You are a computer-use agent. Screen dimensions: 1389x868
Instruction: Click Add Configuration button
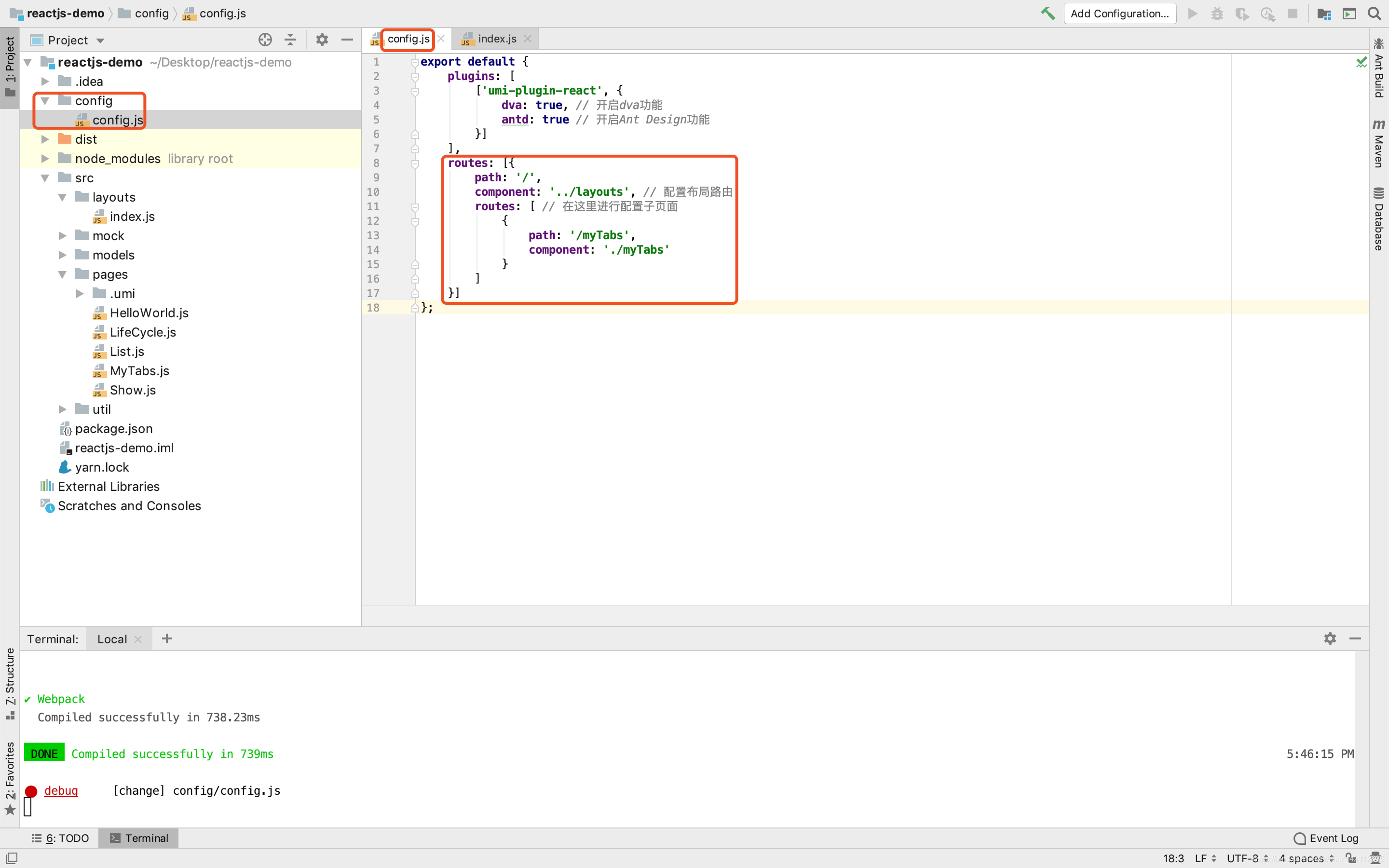point(1119,13)
